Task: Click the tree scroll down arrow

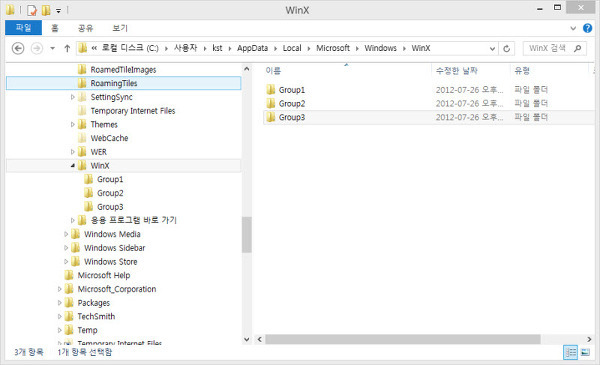Action: [246, 339]
